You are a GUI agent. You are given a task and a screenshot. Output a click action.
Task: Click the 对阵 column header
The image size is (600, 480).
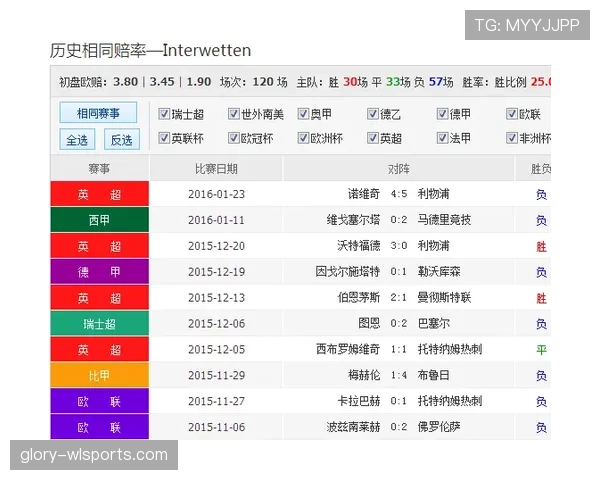(399, 168)
